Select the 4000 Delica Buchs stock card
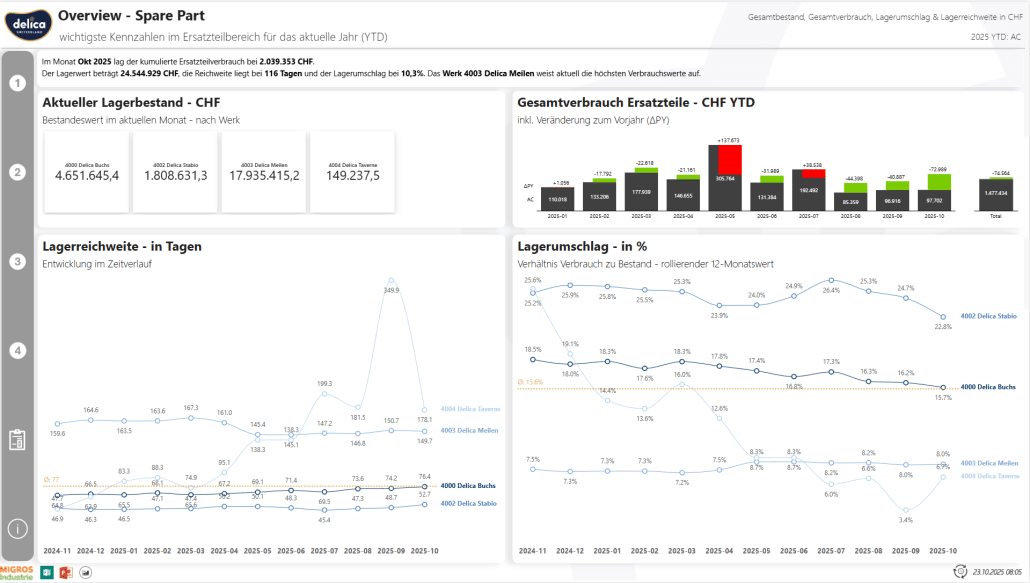The width and height of the screenshot is (1030, 583). click(x=87, y=172)
